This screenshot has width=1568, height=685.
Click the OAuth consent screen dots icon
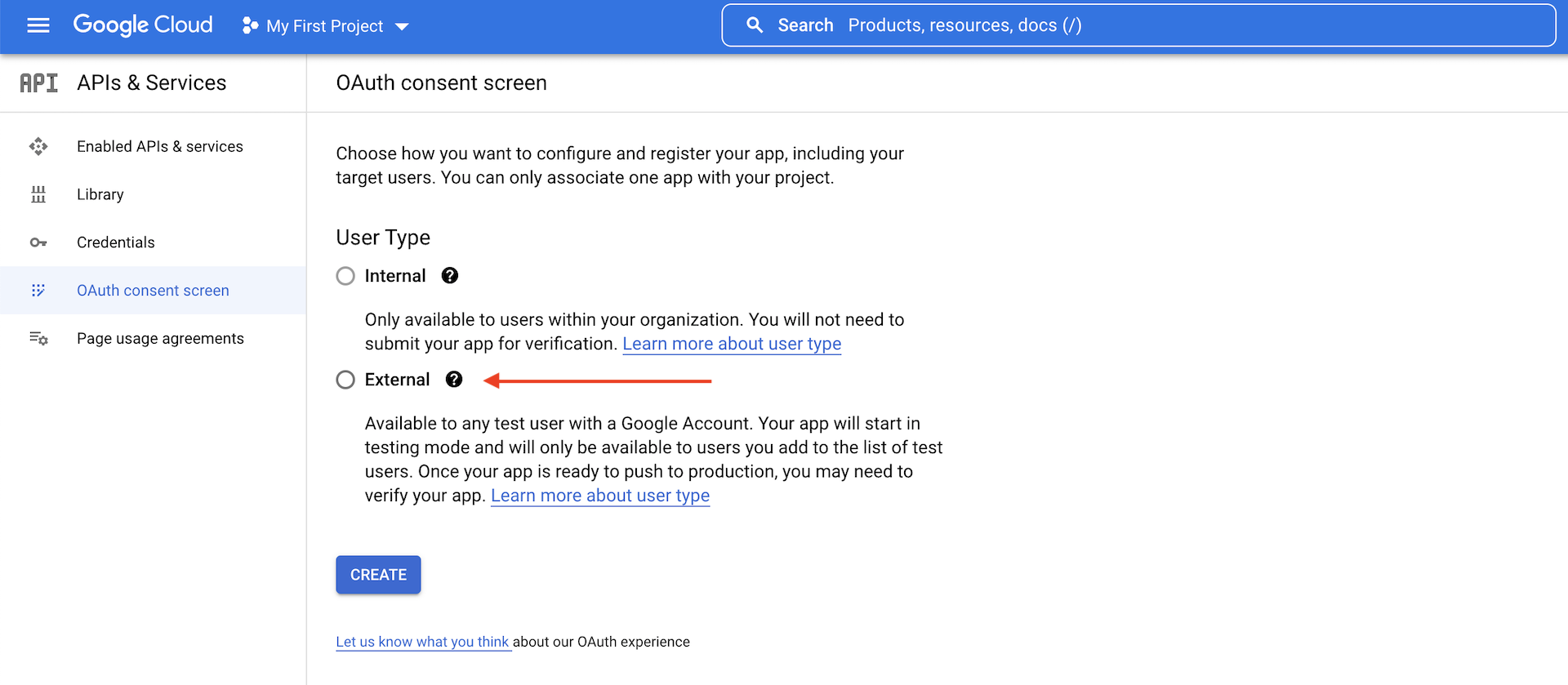(x=38, y=291)
